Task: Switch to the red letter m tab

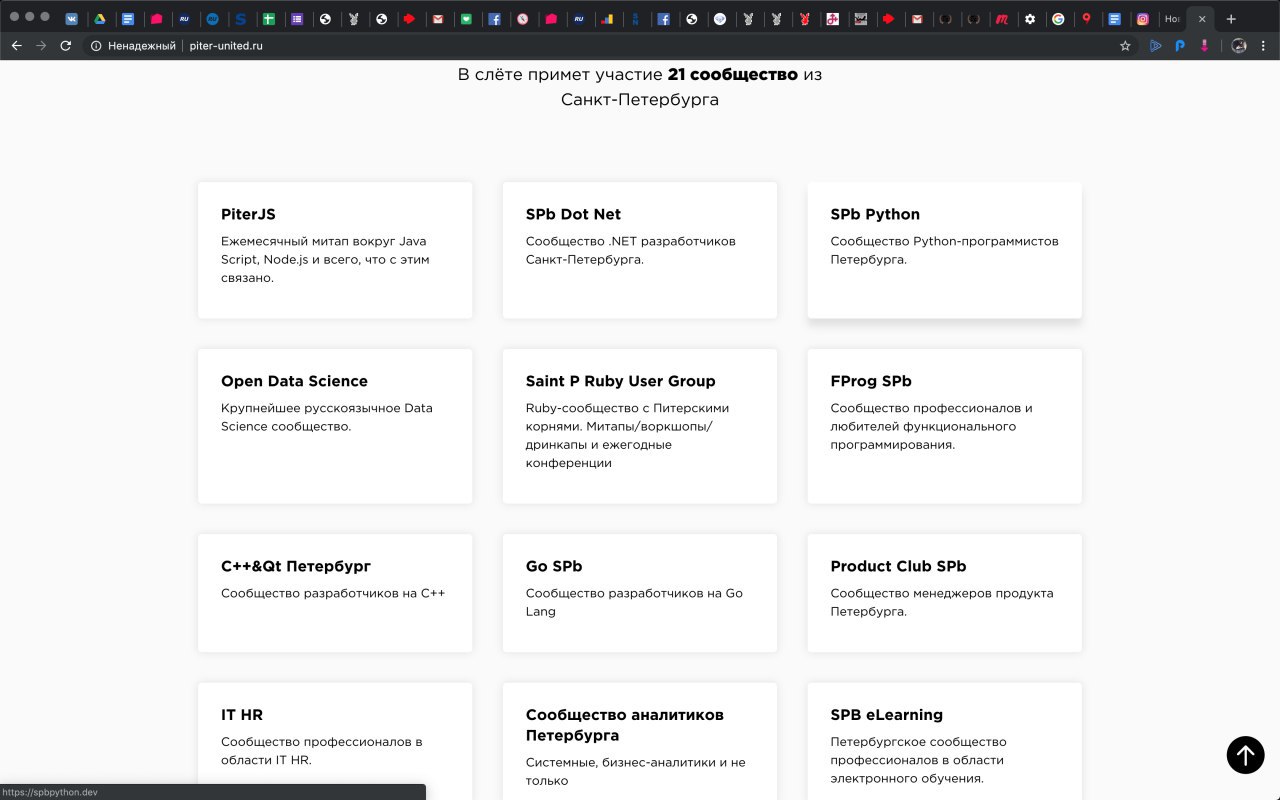Action: [x=1001, y=19]
